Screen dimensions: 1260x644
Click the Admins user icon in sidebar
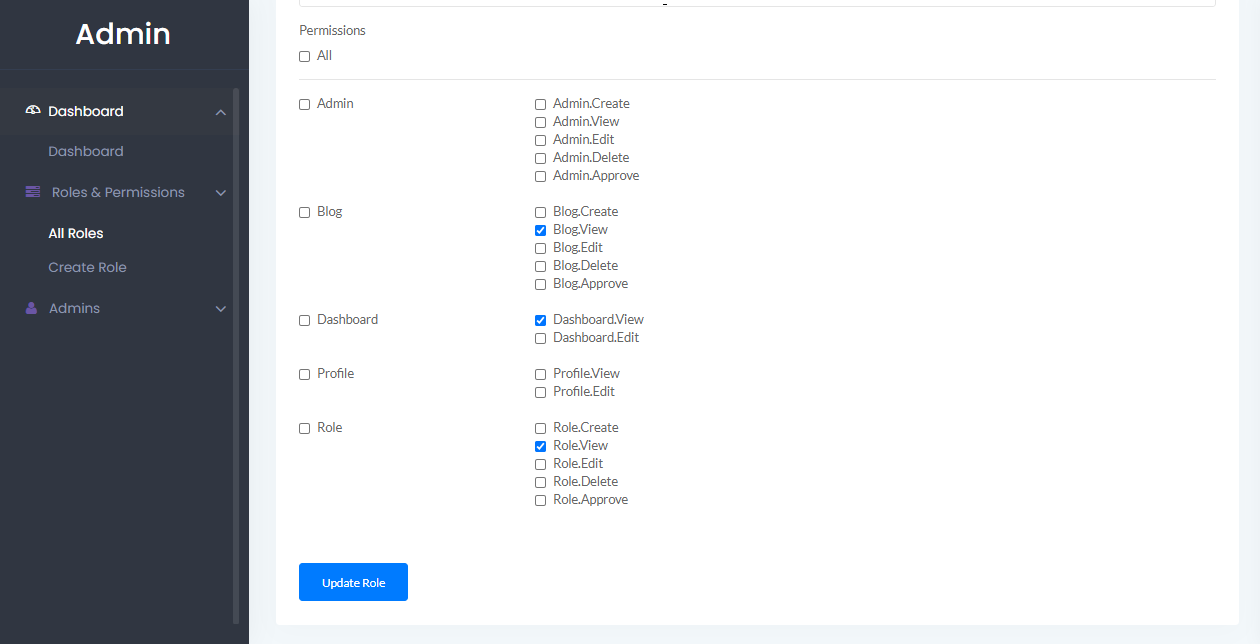(x=31, y=308)
